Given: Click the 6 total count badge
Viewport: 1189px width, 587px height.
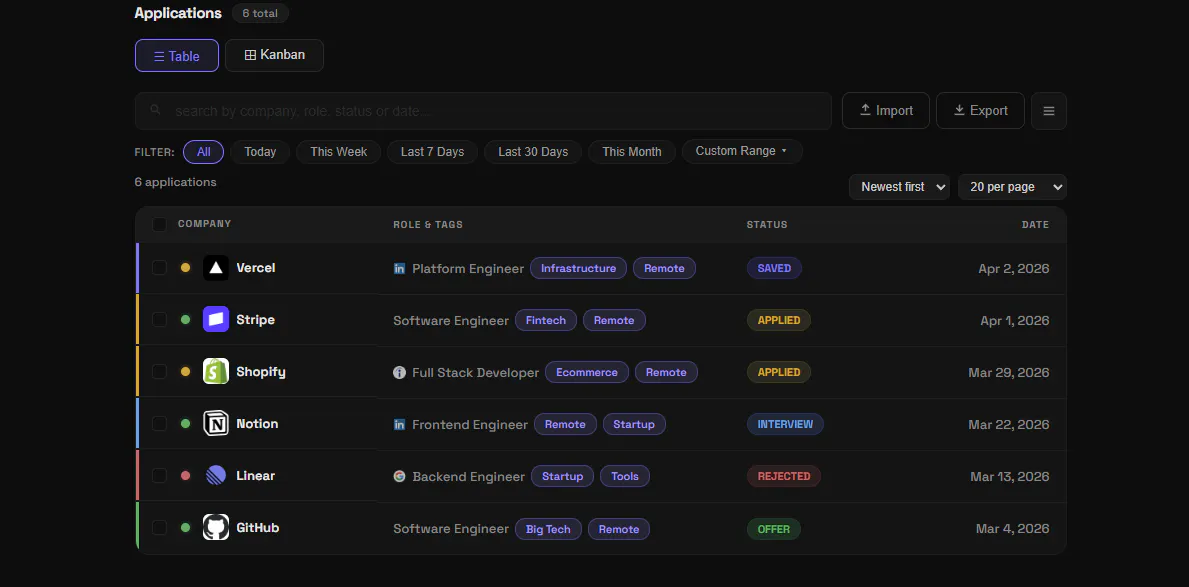Looking at the screenshot, I should [x=260, y=13].
